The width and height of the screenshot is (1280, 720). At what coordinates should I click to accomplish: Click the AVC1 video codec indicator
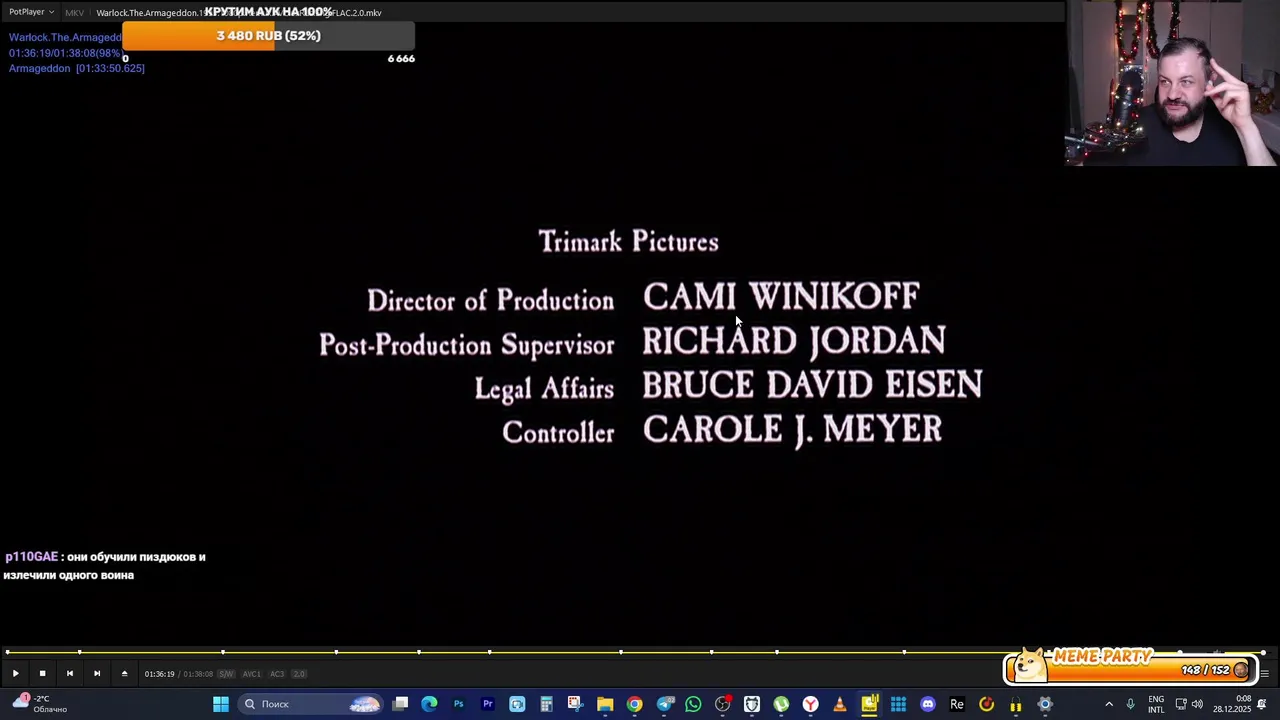252,674
